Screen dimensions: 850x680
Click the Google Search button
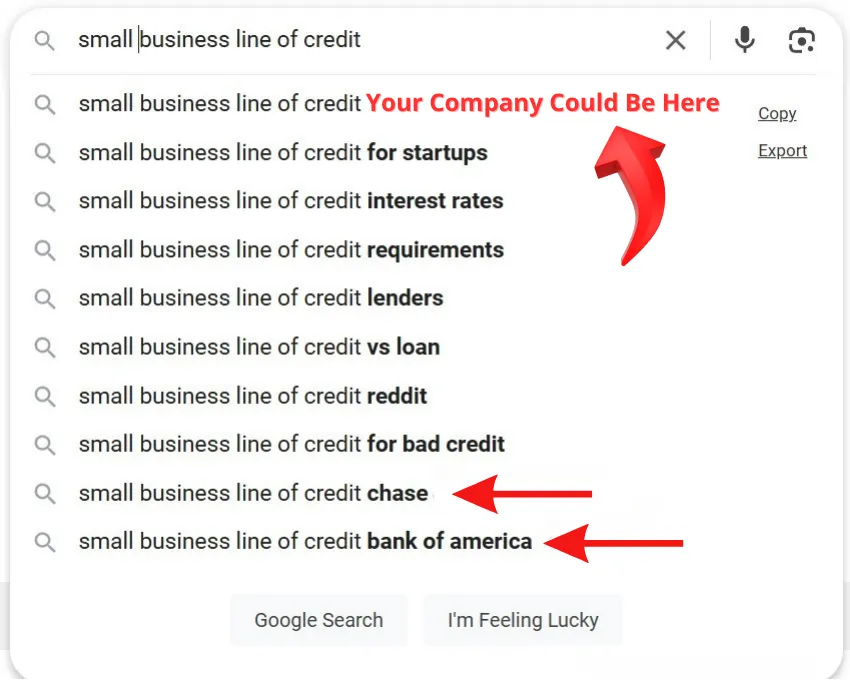[x=319, y=620]
